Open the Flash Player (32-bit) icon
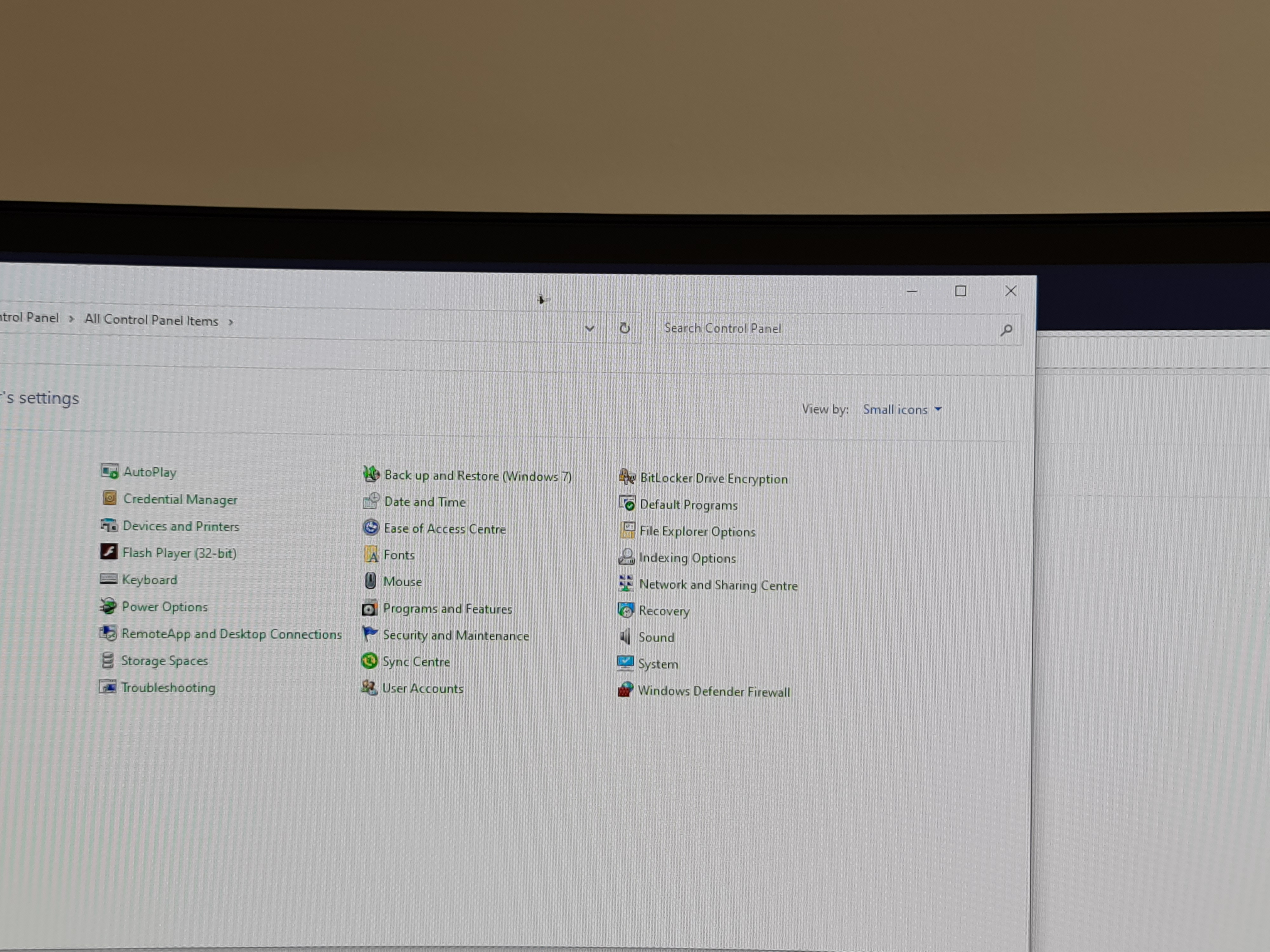The image size is (1270, 952). (109, 552)
